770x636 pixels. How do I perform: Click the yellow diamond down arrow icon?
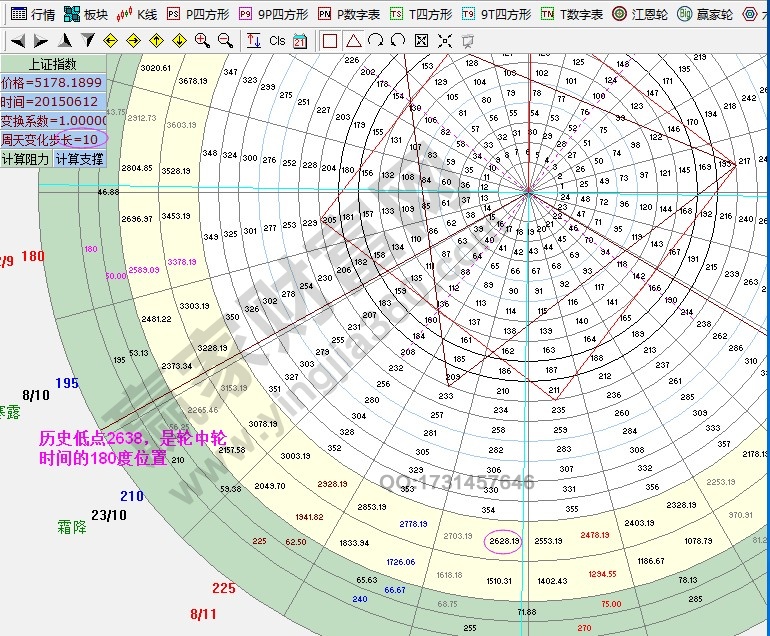pyautogui.click(x=179, y=41)
